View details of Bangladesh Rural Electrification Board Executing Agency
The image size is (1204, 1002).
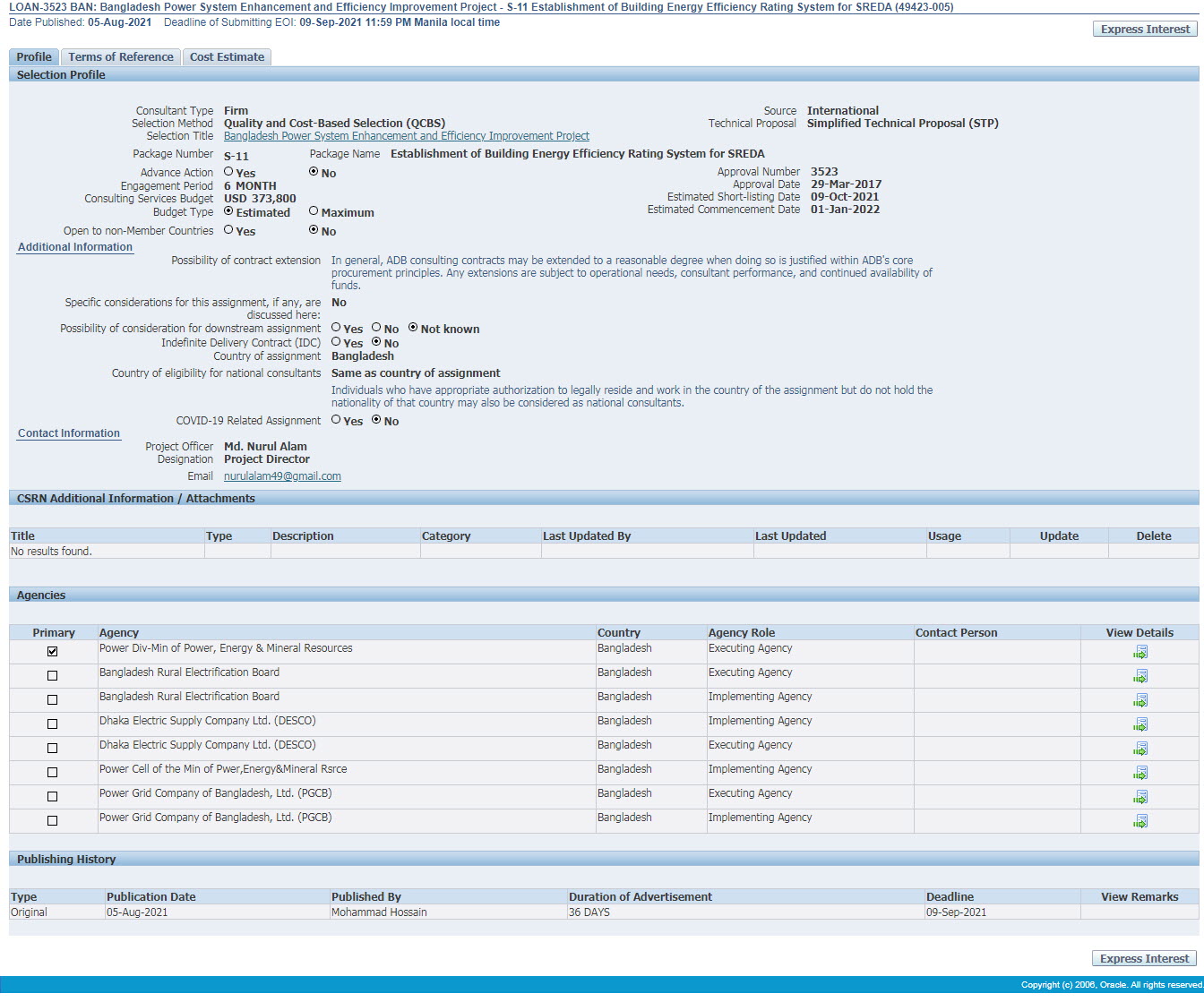tap(1139, 676)
